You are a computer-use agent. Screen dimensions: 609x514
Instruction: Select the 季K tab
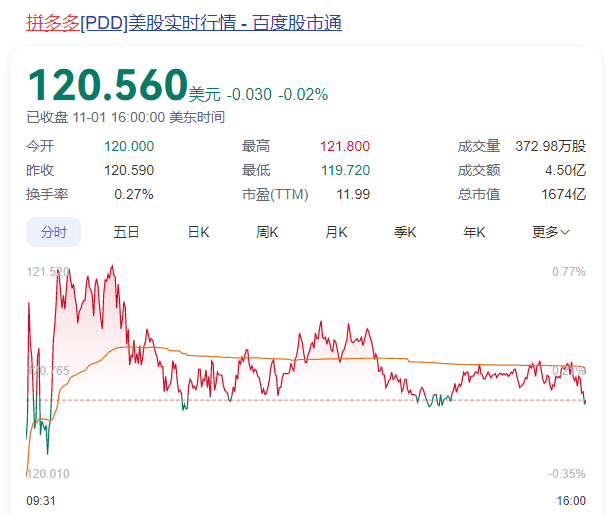click(x=405, y=232)
